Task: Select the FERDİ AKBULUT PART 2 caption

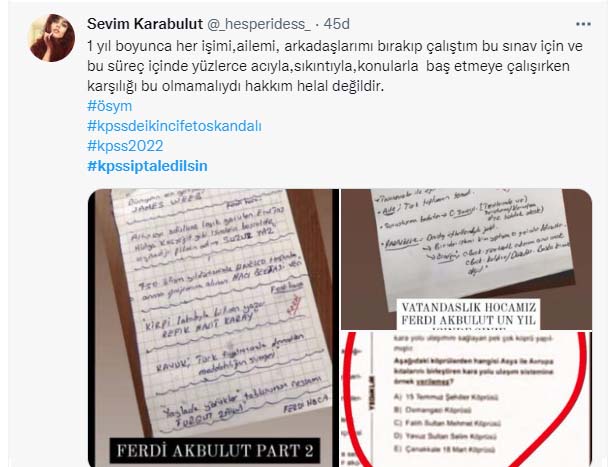Action: point(215,451)
